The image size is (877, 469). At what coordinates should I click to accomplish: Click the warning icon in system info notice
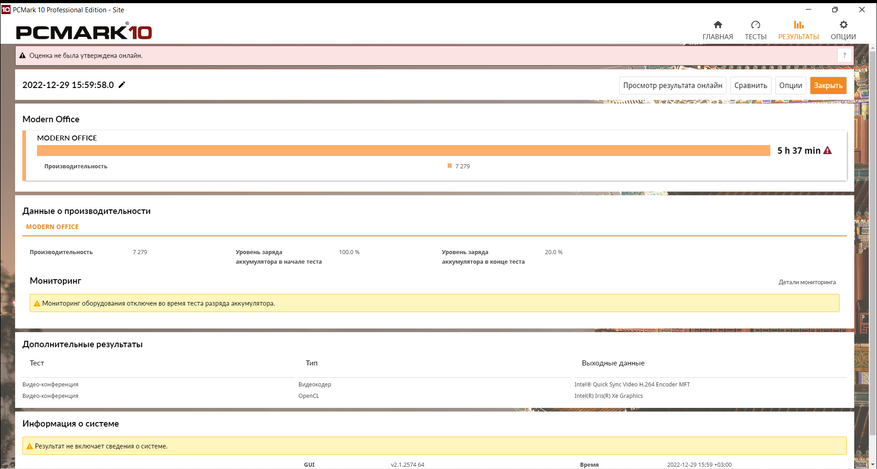(30, 446)
